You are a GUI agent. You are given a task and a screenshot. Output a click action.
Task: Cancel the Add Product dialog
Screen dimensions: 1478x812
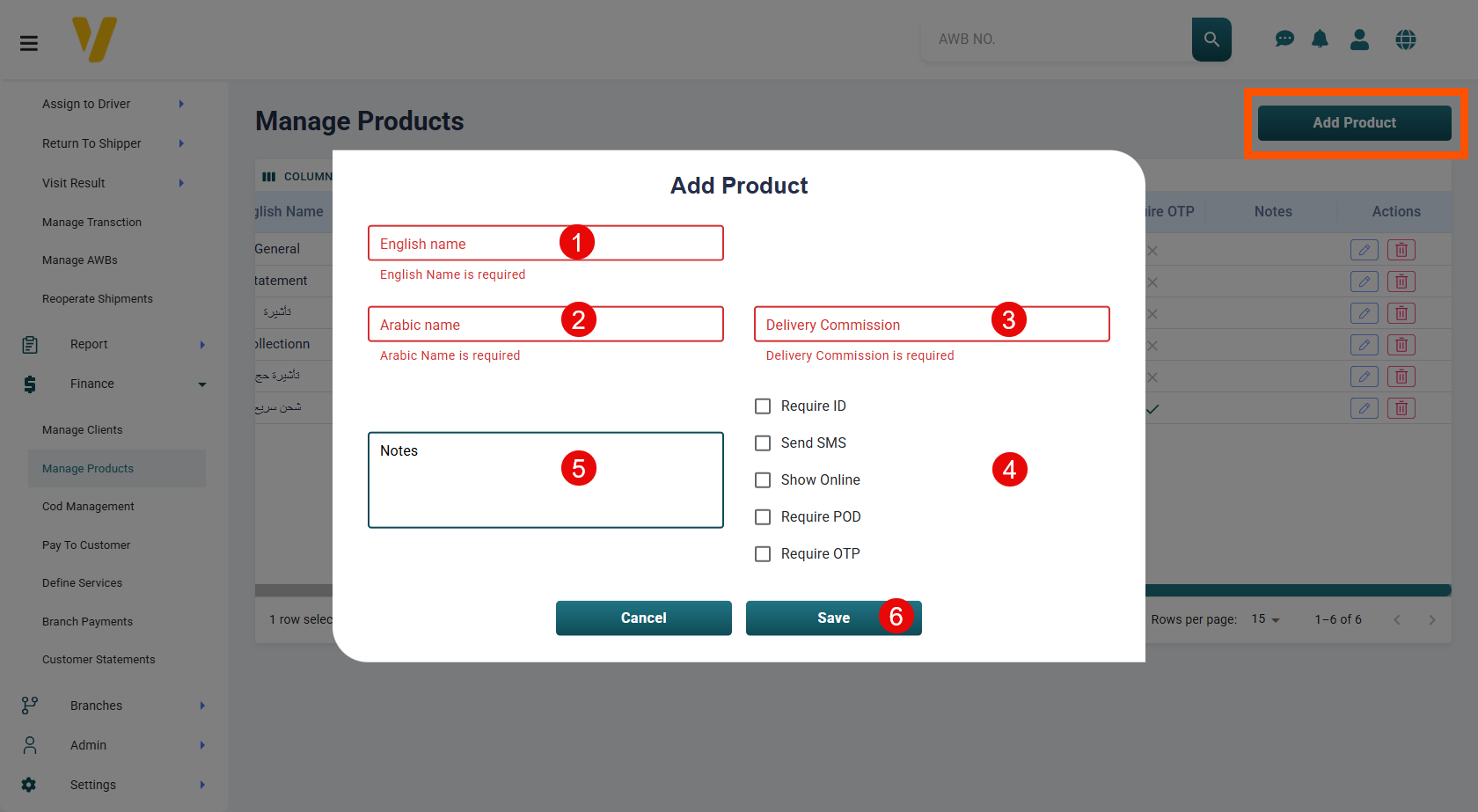[643, 618]
